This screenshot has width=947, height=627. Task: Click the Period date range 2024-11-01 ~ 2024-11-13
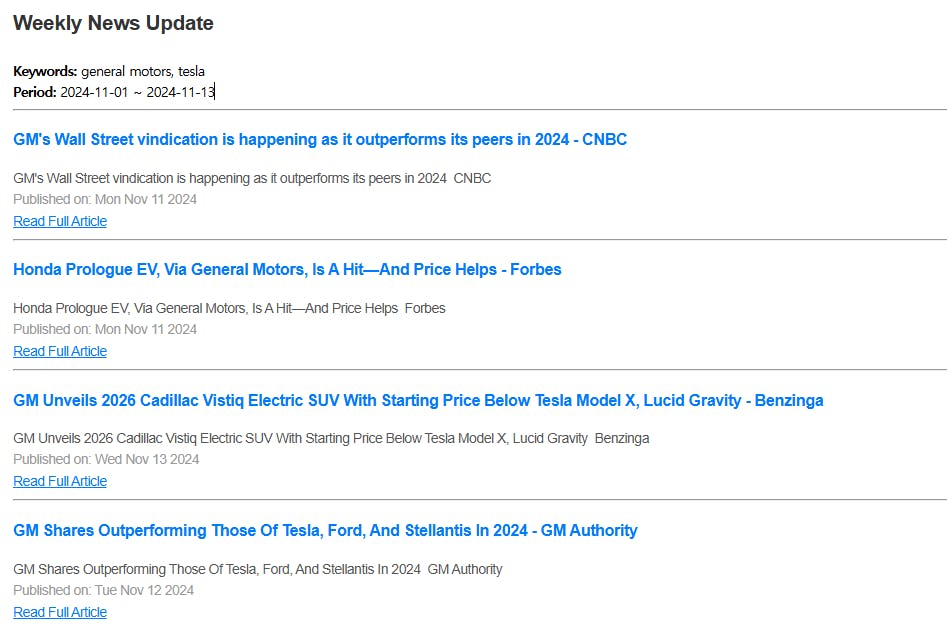click(x=137, y=92)
